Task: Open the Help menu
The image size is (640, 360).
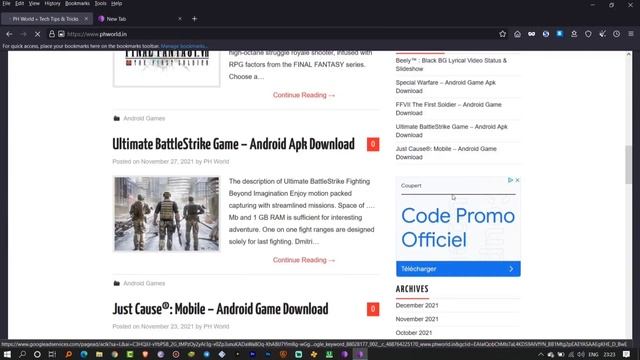Action: [x=116, y=3]
